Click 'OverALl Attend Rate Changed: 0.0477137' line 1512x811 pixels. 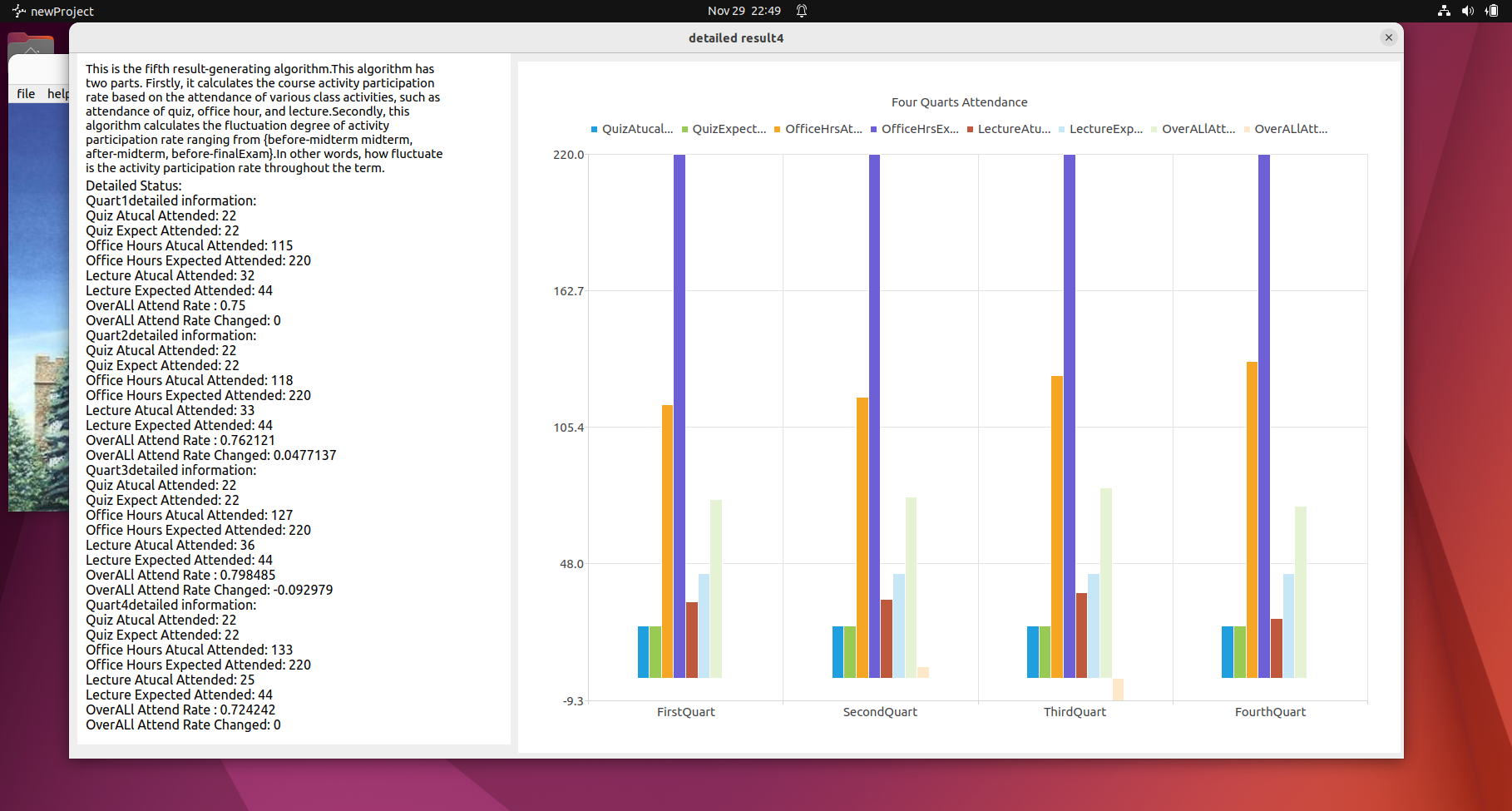211,455
